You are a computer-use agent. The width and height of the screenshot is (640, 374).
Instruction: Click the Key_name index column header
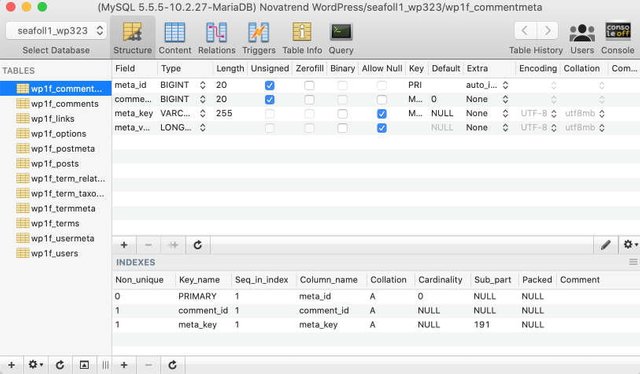pyautogui.click(x=203, y=280)
